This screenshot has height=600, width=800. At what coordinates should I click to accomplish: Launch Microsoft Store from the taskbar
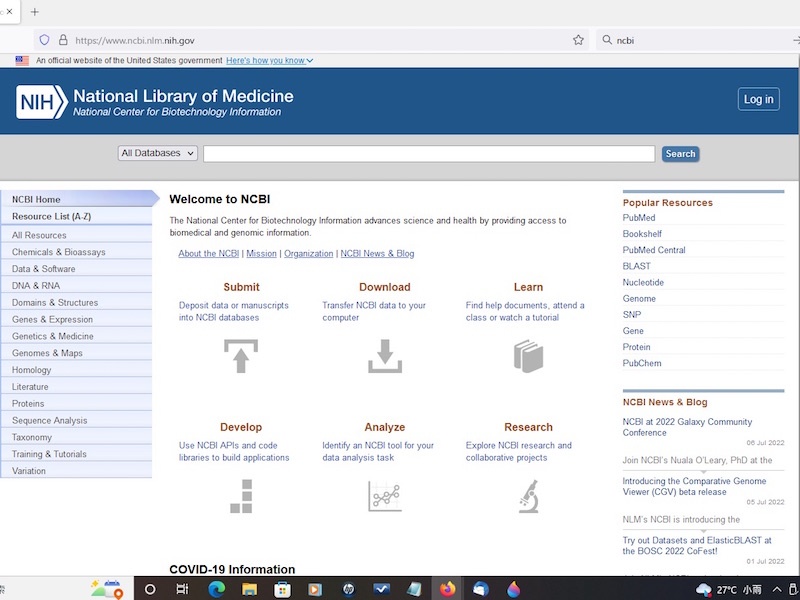click(282, 589)
